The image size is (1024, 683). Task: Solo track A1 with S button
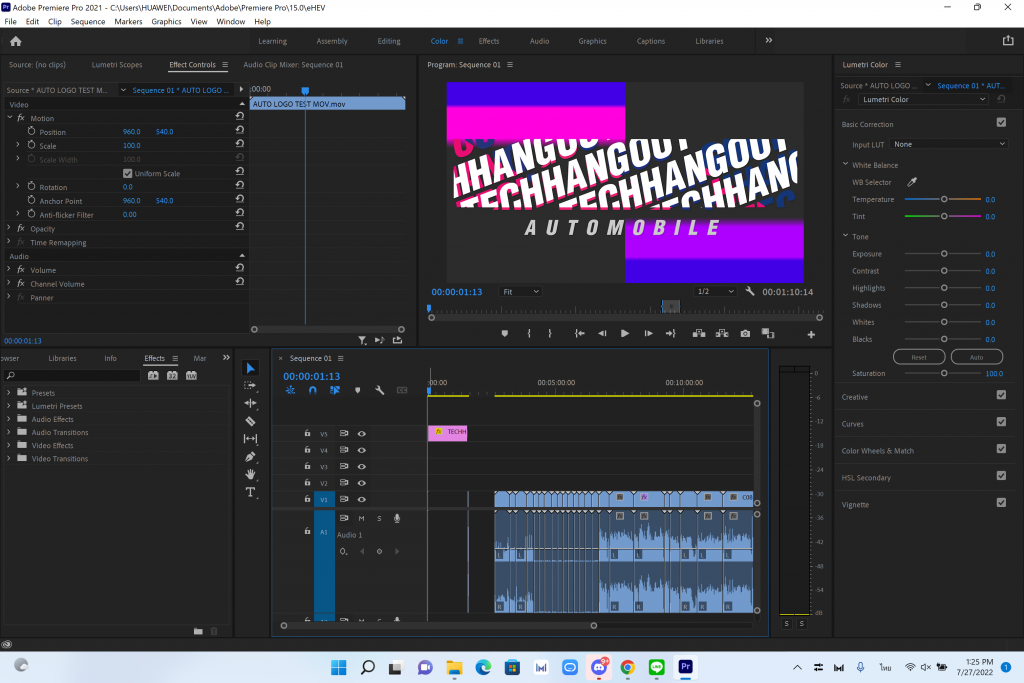pyautogui.click(x=379, y=518)
